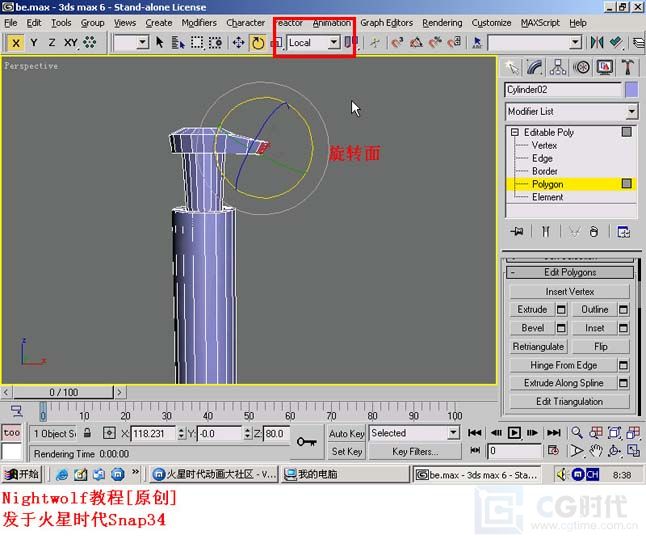The width and height of the screenshot is (646, 539).
Task: Click the X coordinate value field
Action: click(153, 434)
